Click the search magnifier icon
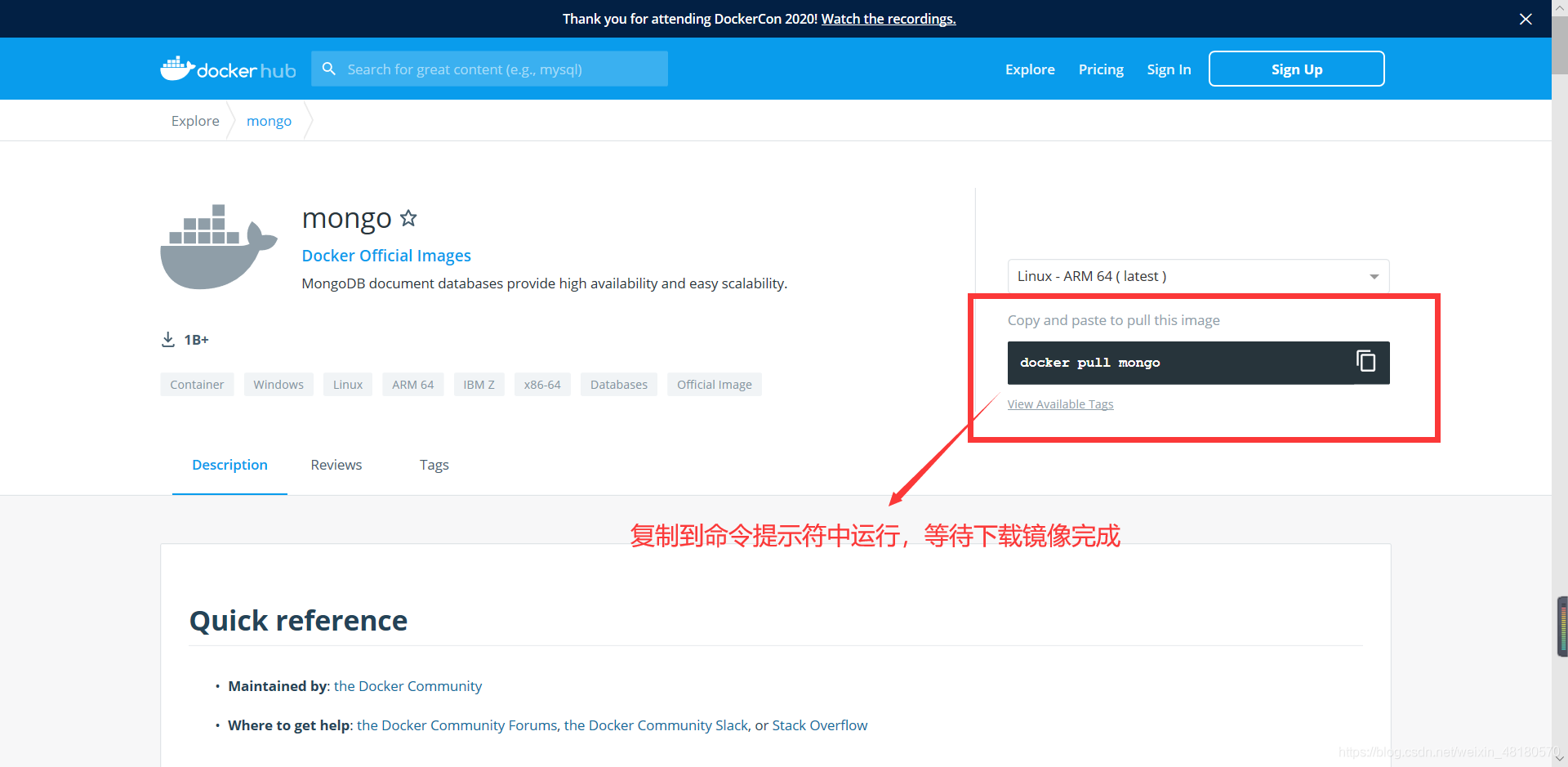The height and width of the screenshot is (767, 1568). click(x=329, y=69)
